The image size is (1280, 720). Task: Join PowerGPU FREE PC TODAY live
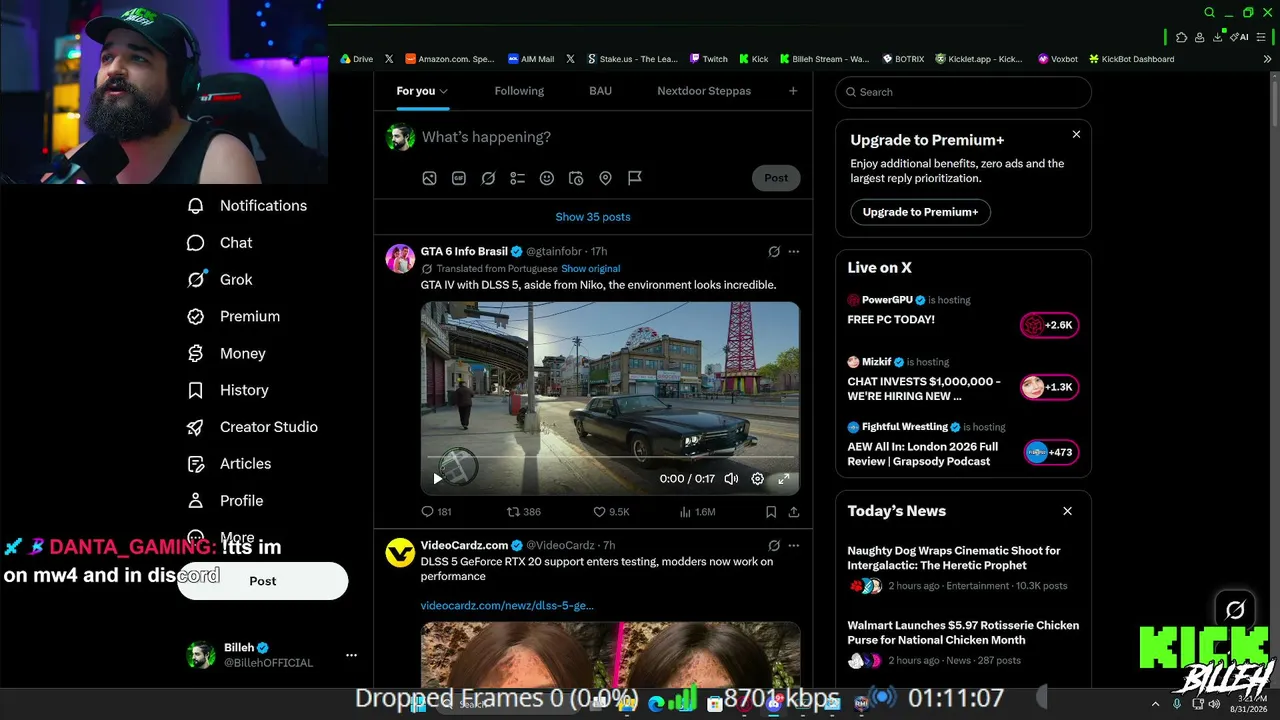click(1049, 325)
